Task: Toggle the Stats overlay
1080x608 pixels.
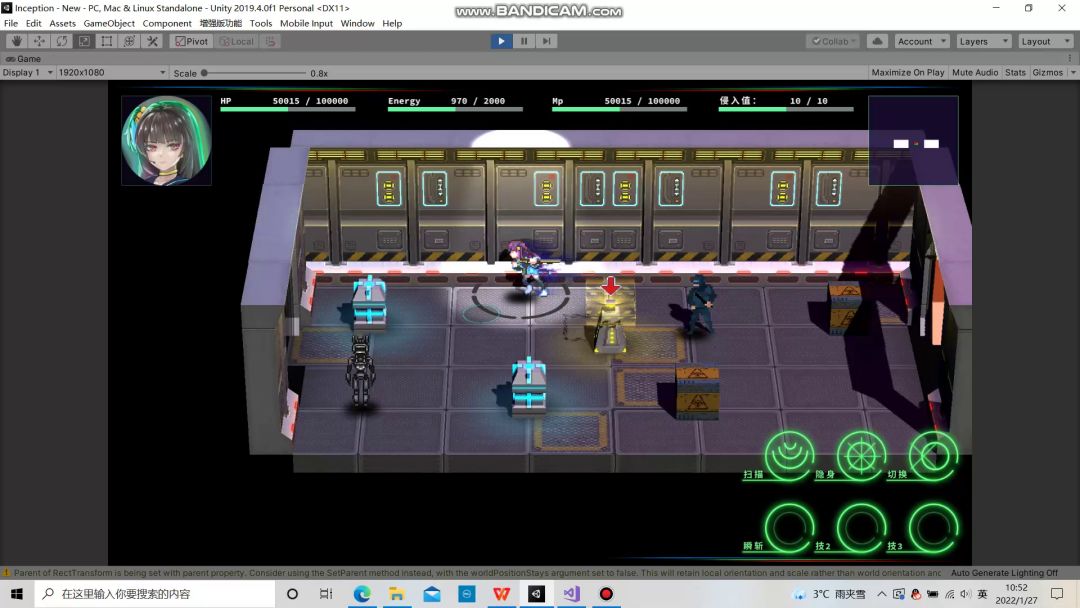Action: coord(1015,72)
